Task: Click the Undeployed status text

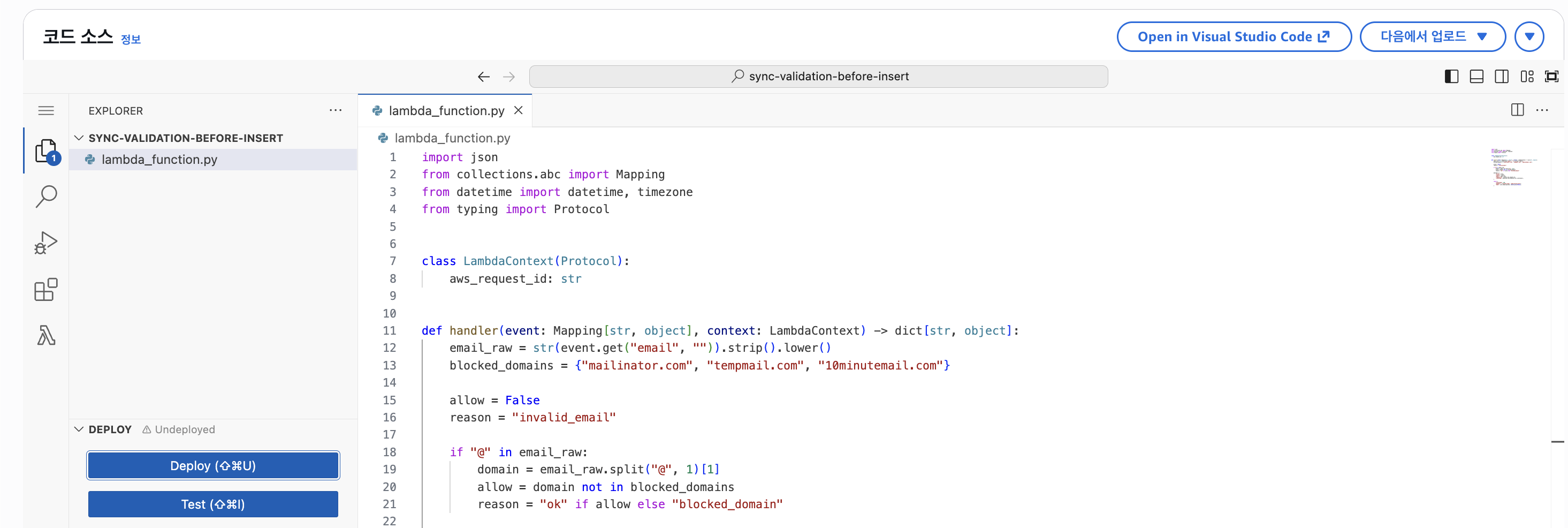Action: pos(185,429)
